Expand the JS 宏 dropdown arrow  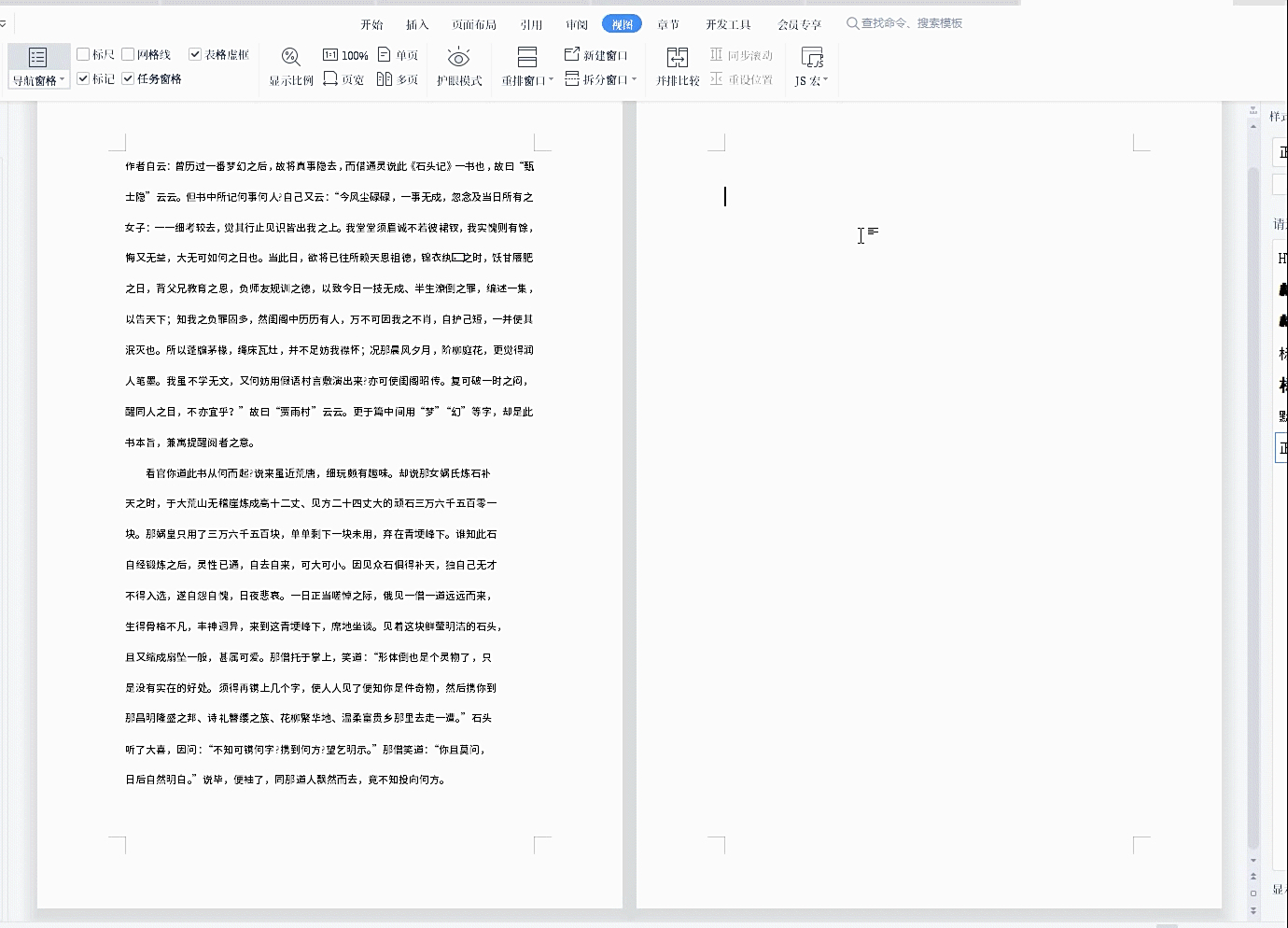[x=825, y=80]
